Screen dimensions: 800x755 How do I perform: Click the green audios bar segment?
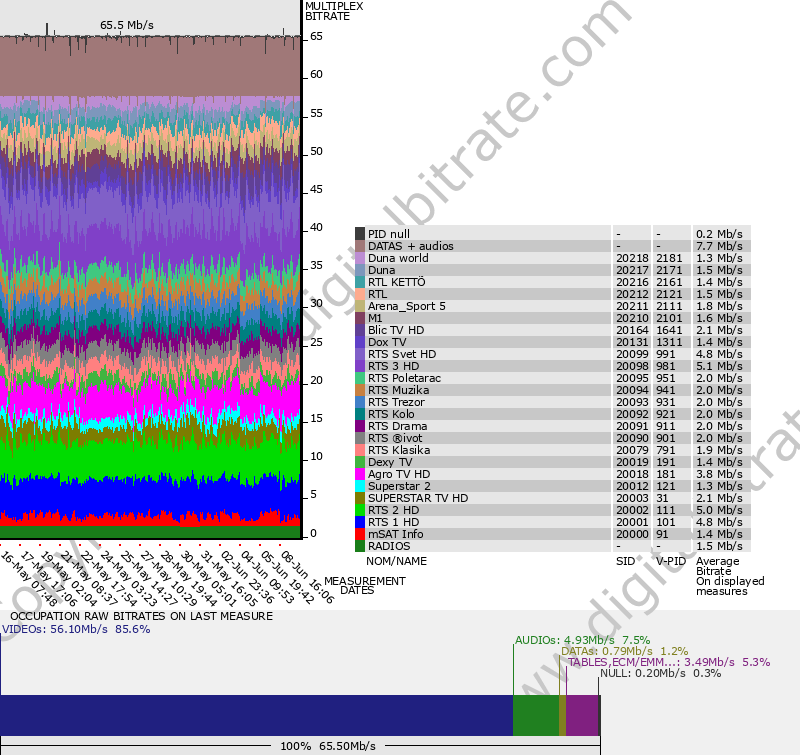[536, 715]
